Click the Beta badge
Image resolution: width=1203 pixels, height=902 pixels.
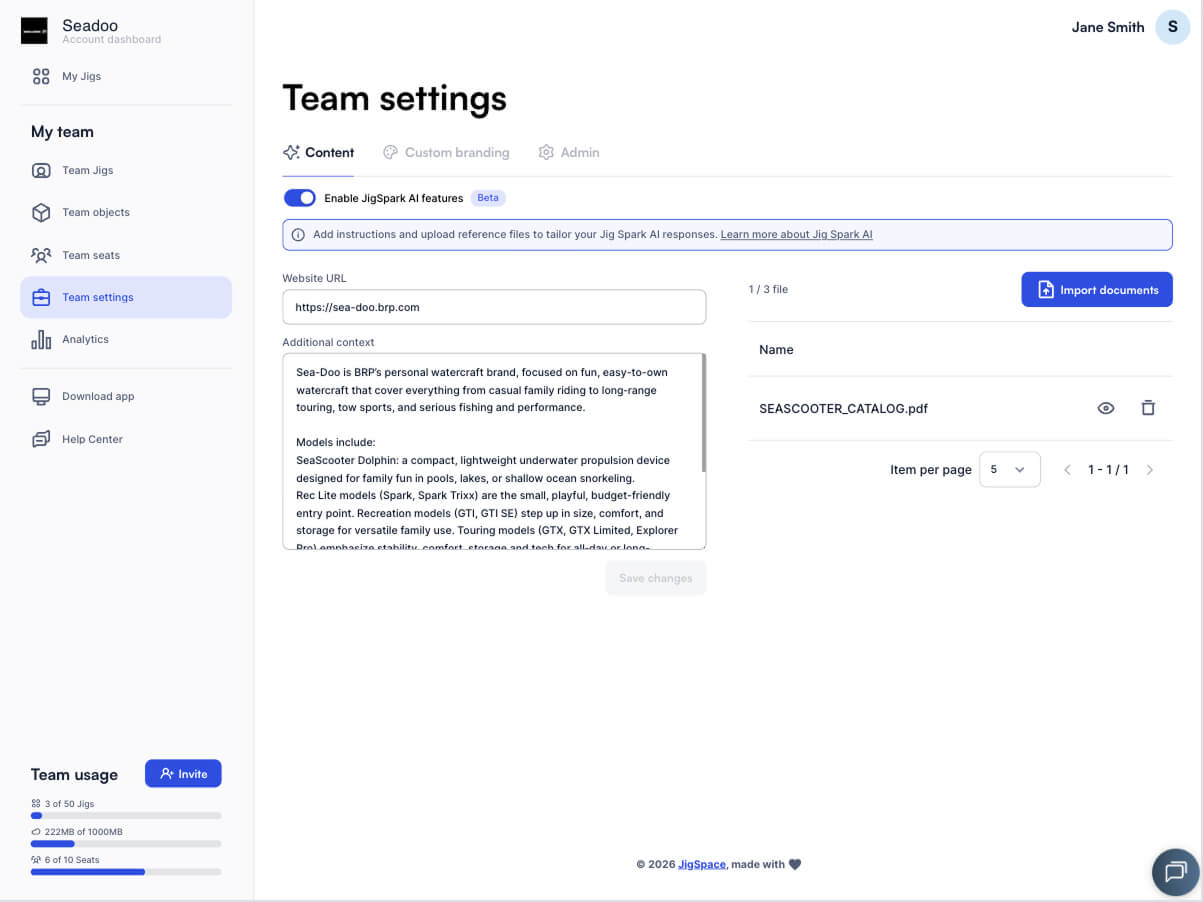488,198
